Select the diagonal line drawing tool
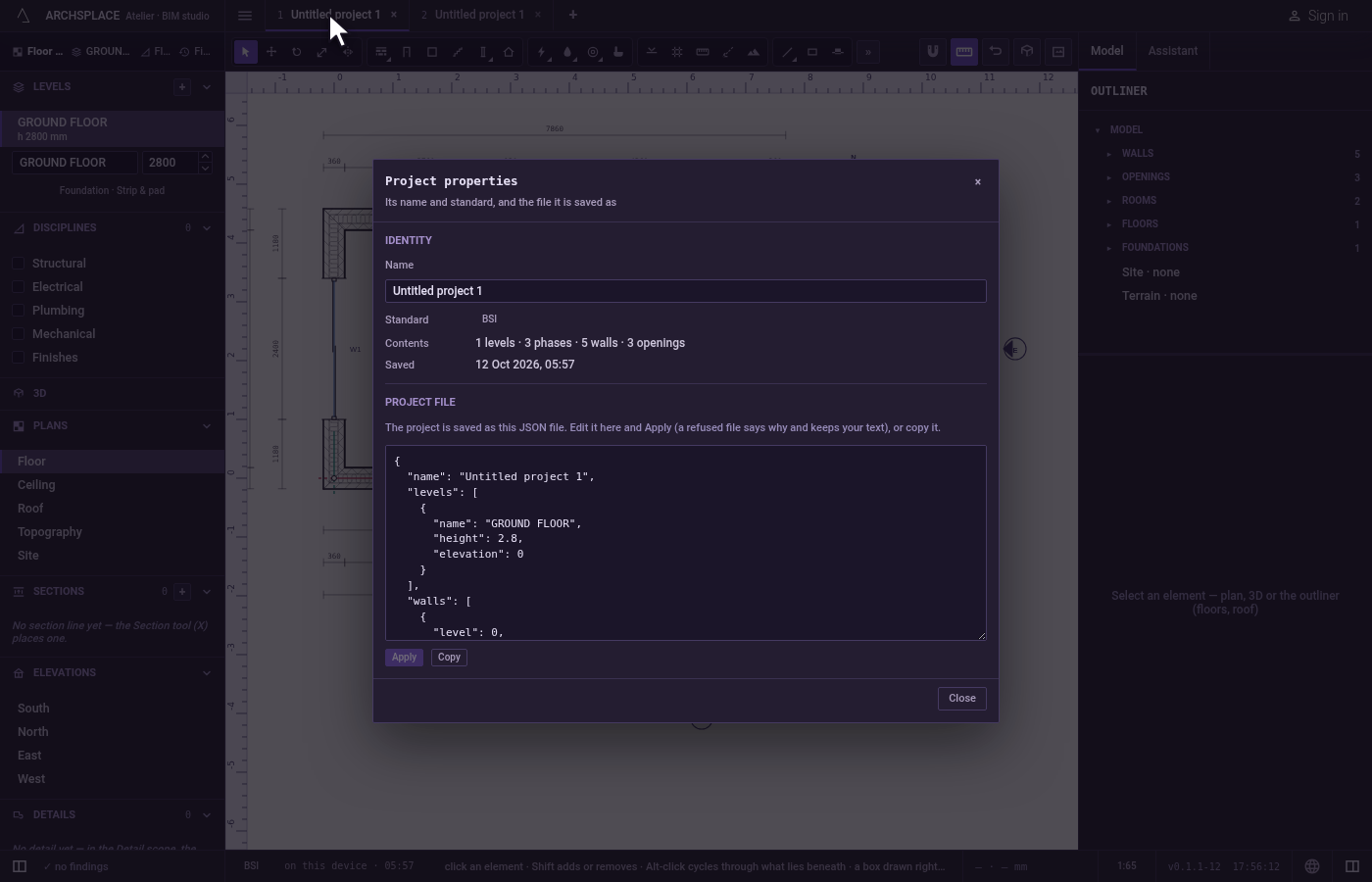Viewport: 1372px width, 882px height. coord(787,52)
